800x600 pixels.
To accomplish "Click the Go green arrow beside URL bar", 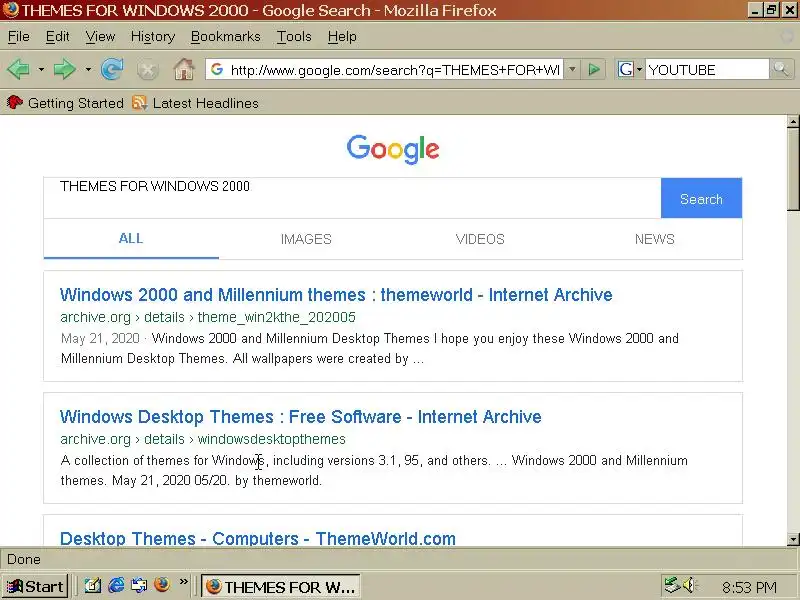I will (x=594, y=69).
